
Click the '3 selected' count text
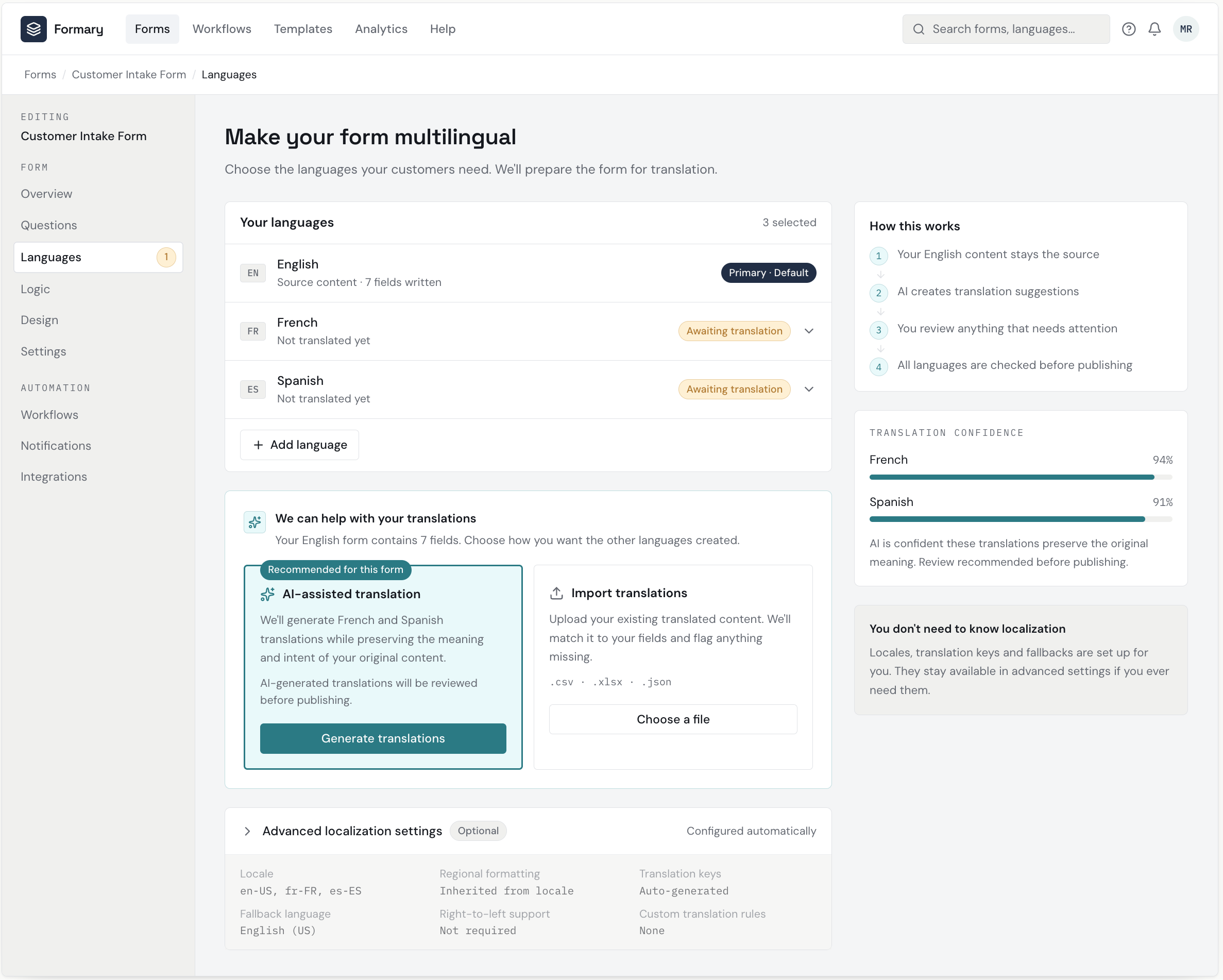(x=789, y=223)
